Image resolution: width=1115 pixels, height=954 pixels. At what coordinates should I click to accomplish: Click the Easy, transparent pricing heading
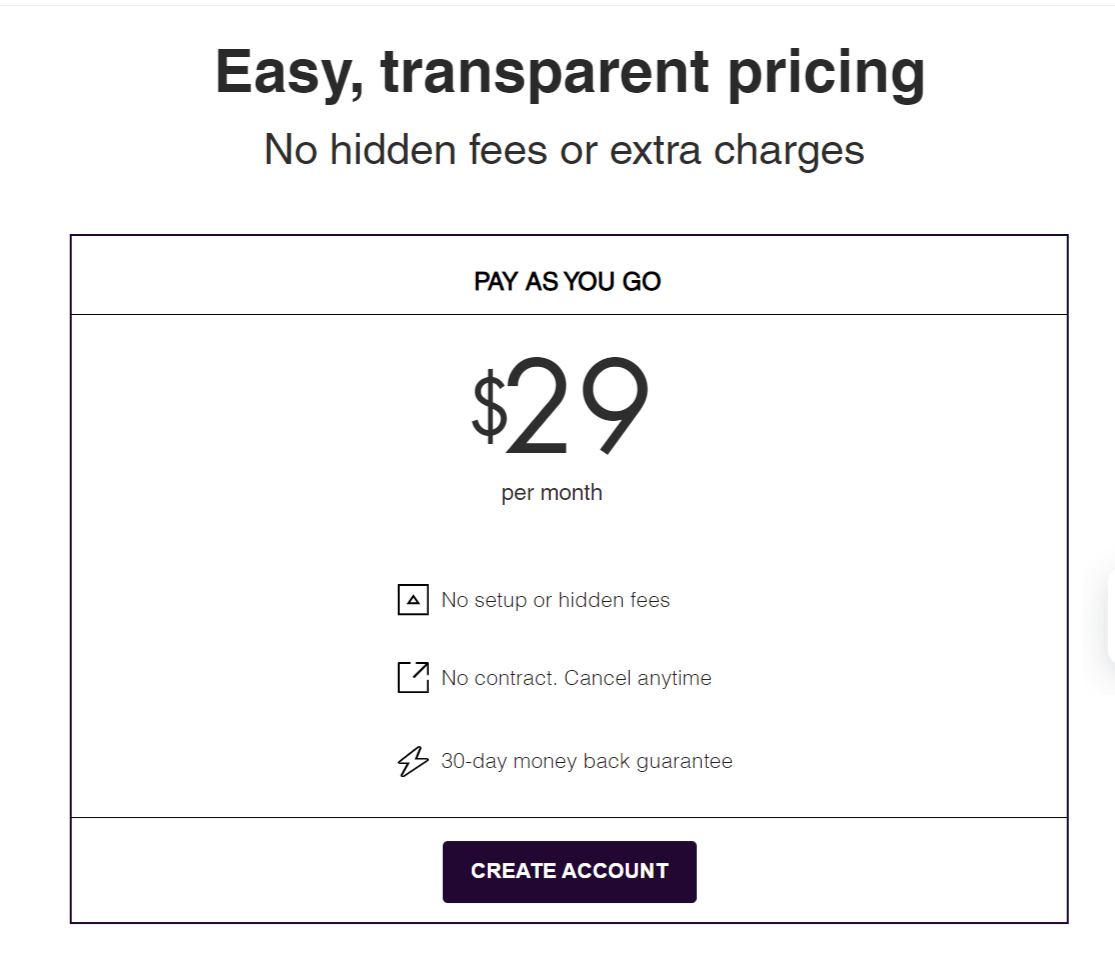567,70
